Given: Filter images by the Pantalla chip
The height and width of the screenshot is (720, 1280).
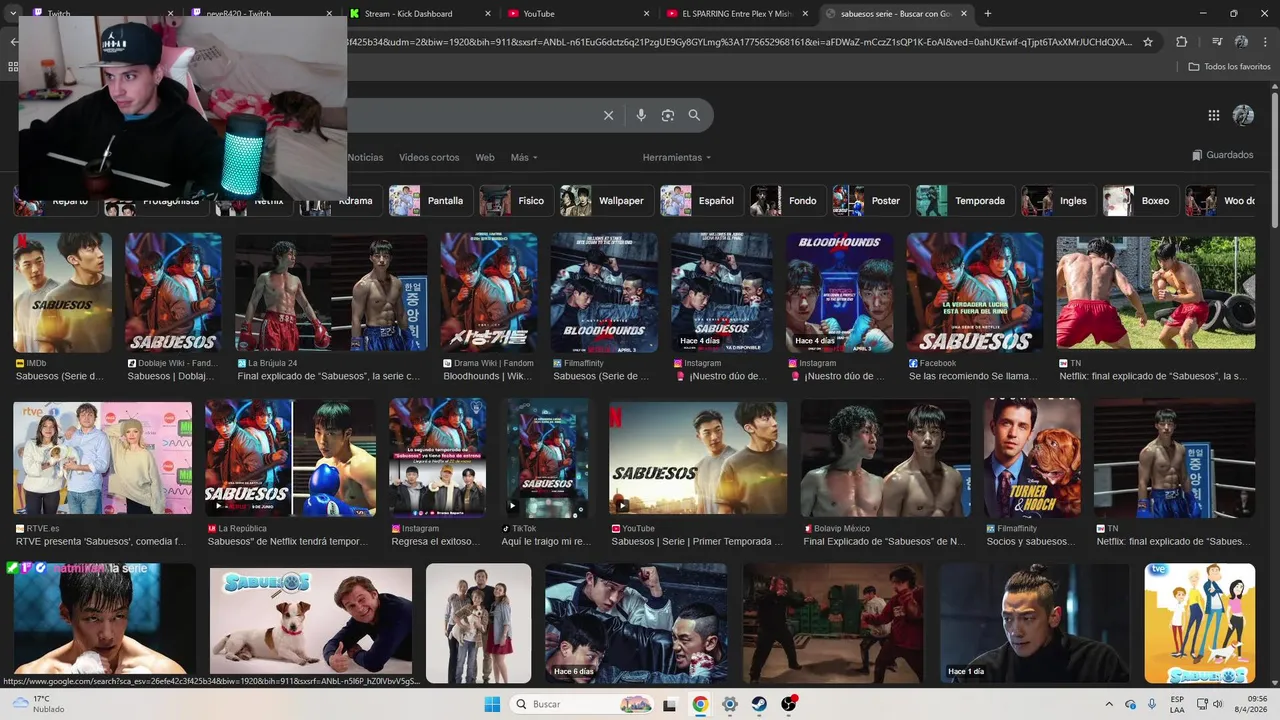Looking at the screenshot, I should coord(431,200).
